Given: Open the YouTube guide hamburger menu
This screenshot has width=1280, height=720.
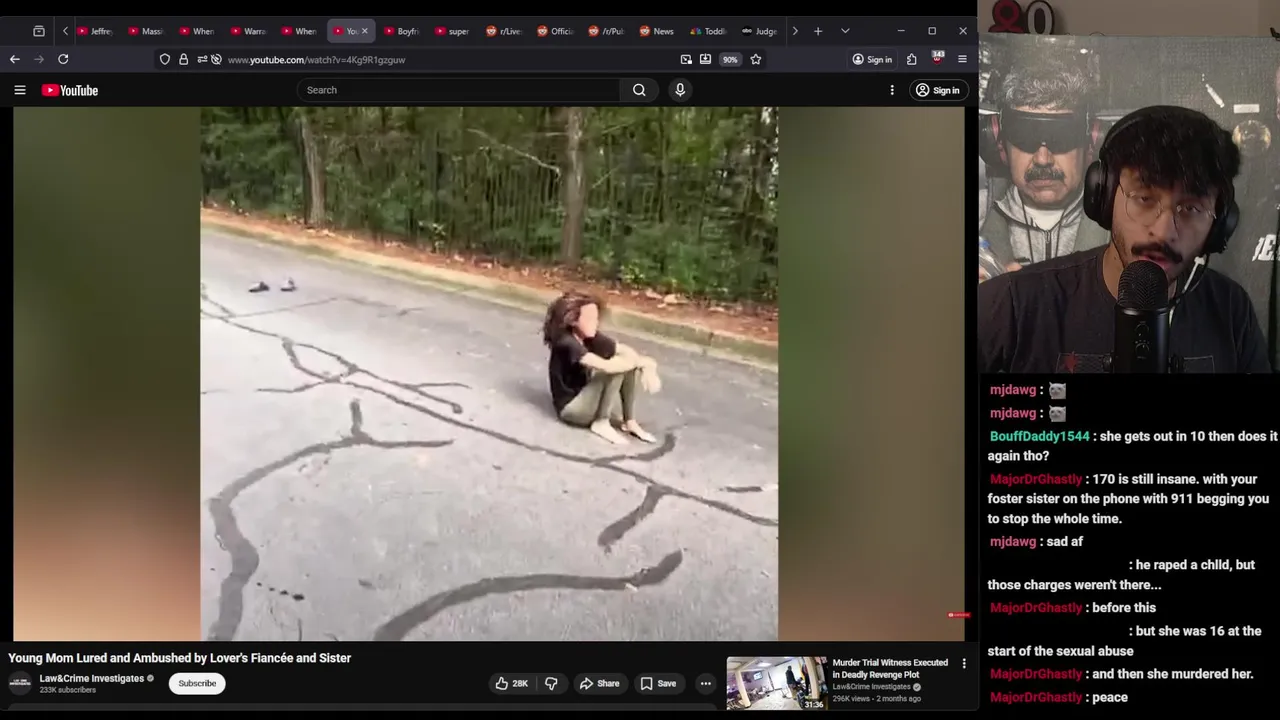Looking at the screenshot, I should click(x=20, y=90).
